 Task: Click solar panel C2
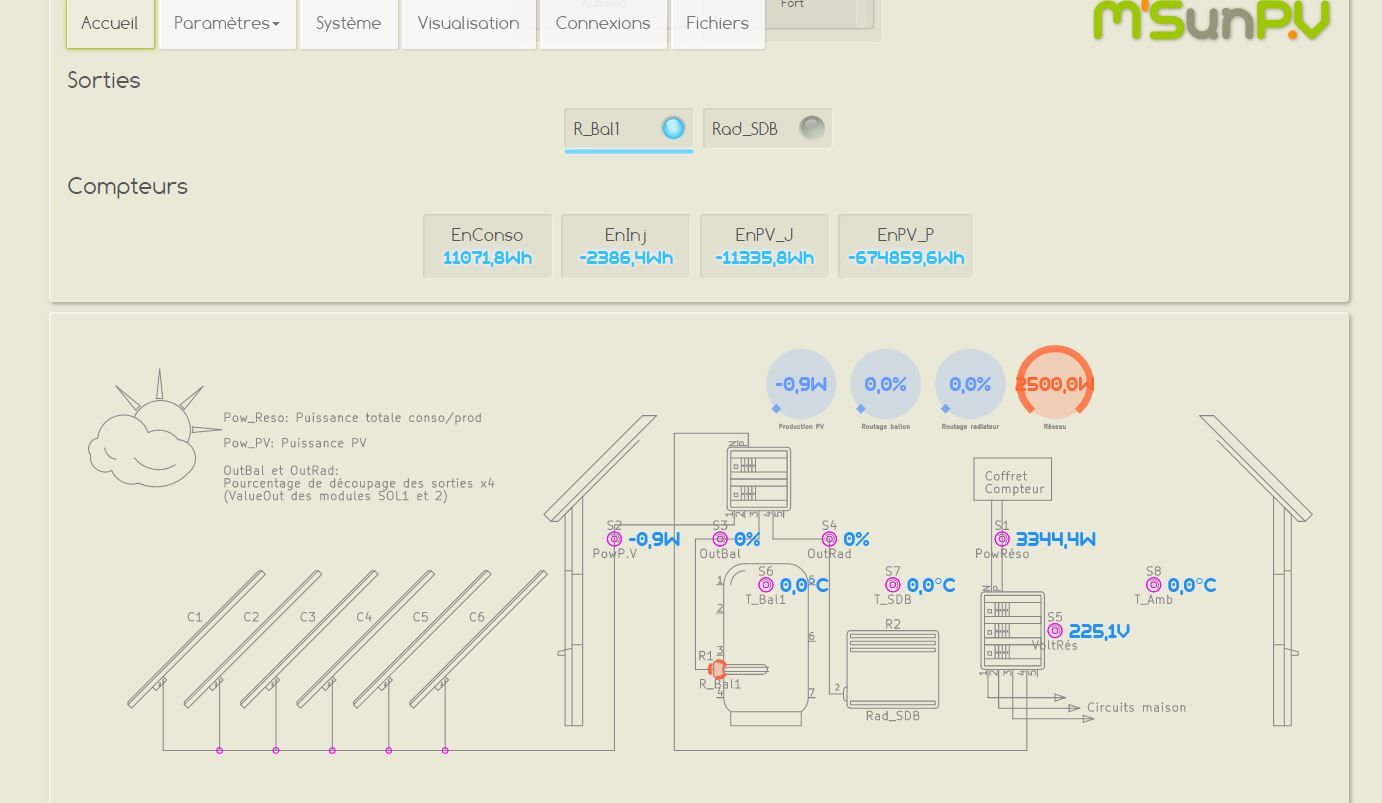point(252,639)
